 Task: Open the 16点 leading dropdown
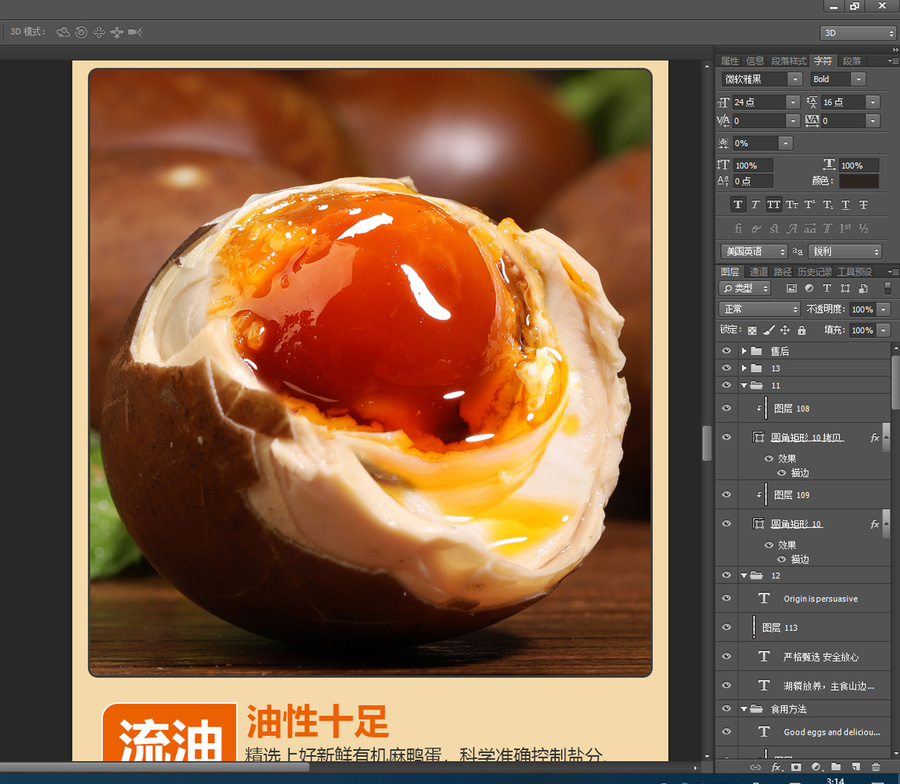click(873, 102)
